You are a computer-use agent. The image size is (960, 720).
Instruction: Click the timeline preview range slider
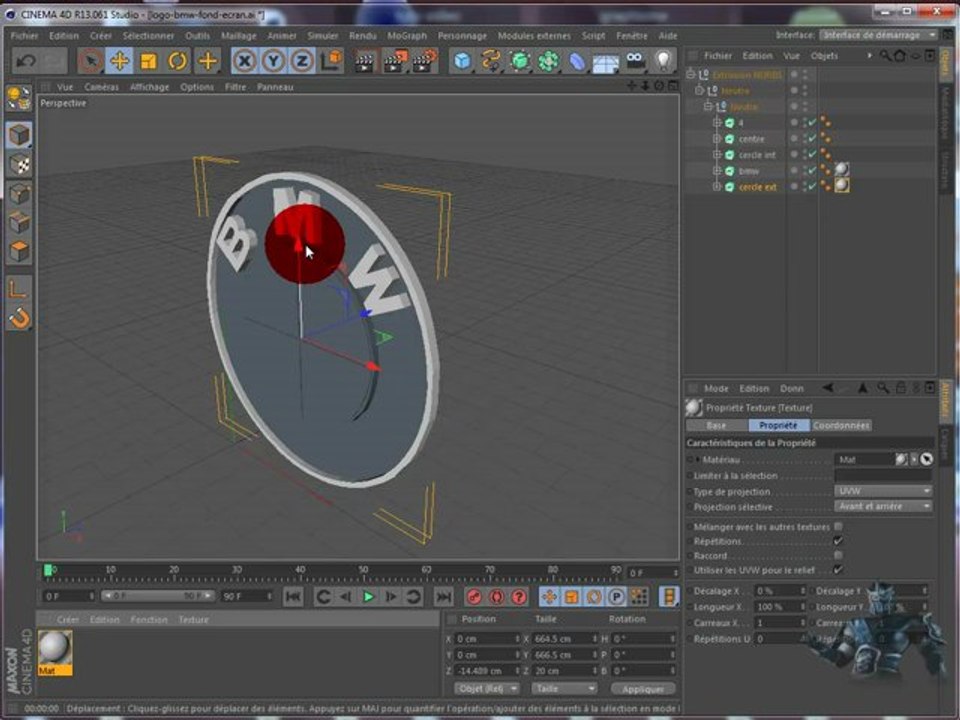(157, 596)
